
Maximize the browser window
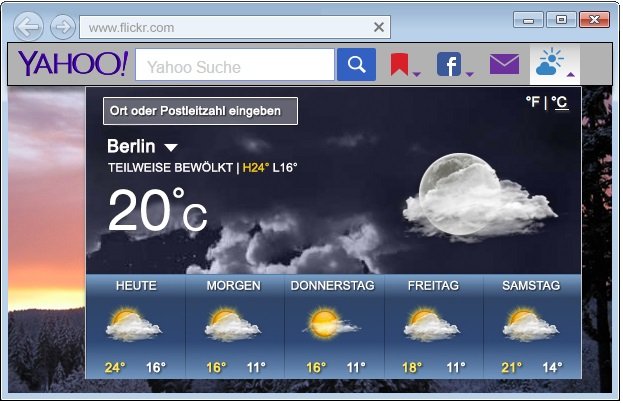561,19
